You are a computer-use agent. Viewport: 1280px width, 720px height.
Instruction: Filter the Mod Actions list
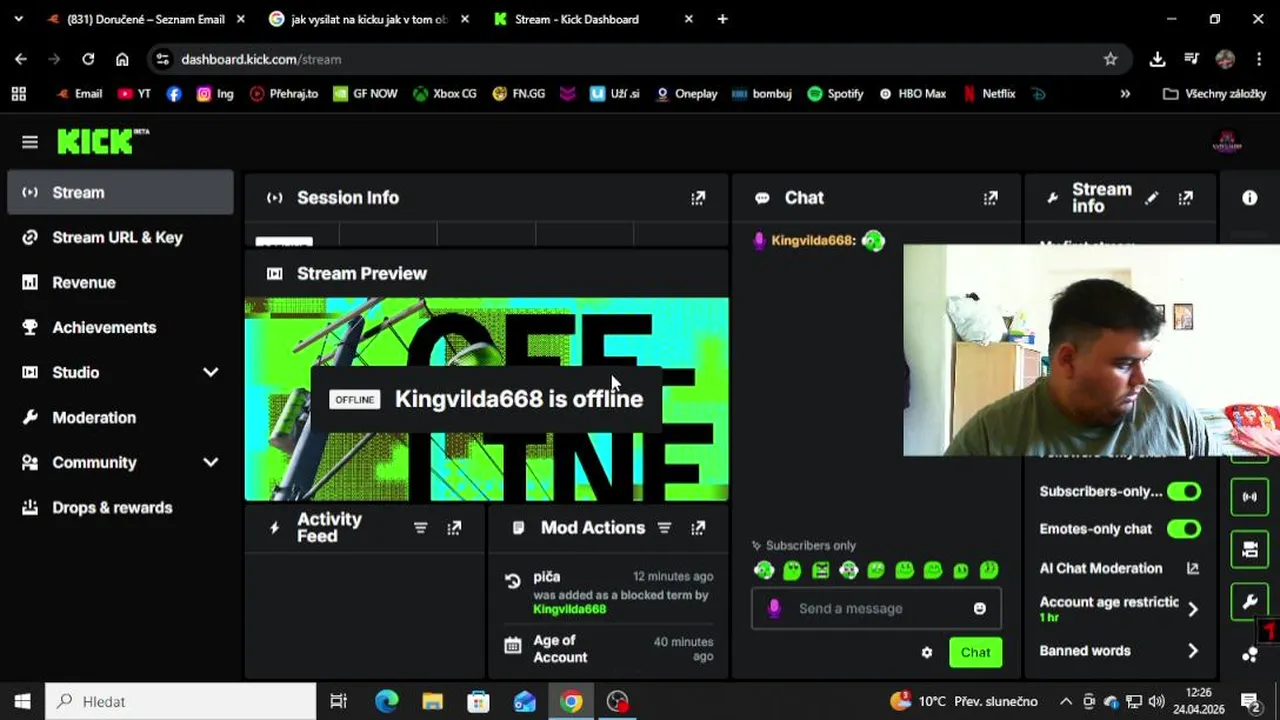[664, 528]
